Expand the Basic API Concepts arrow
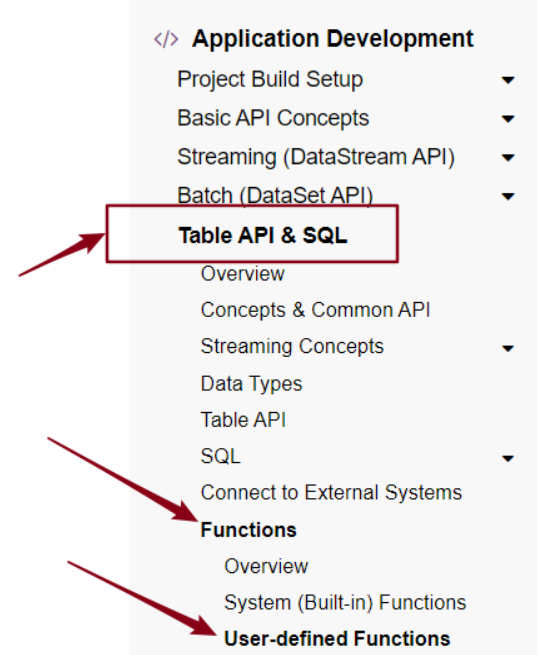 pyautogui.click(x=508, y=119)
